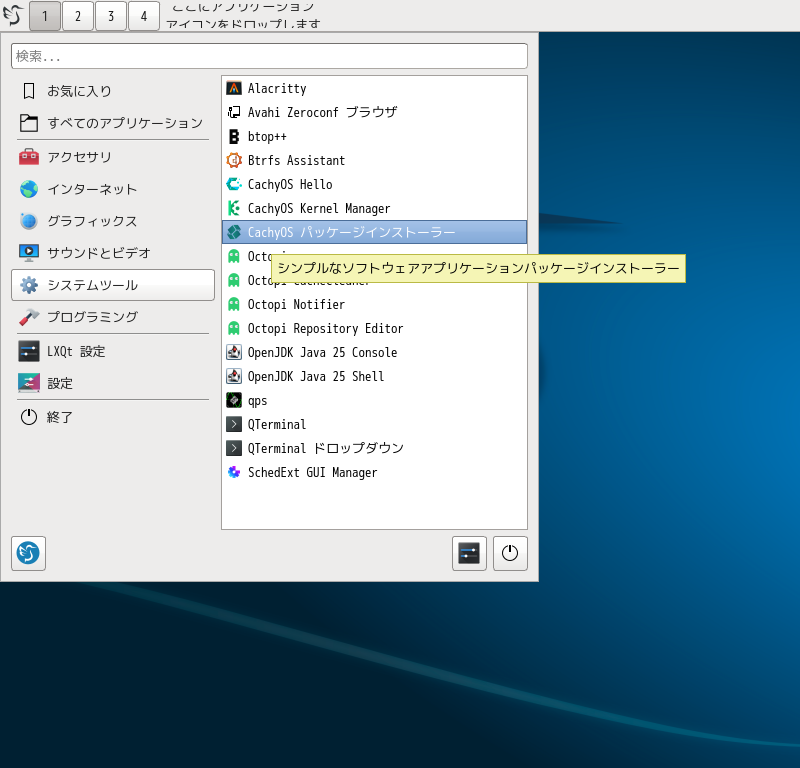Switch to virtual desktop 3

[111, 16]
